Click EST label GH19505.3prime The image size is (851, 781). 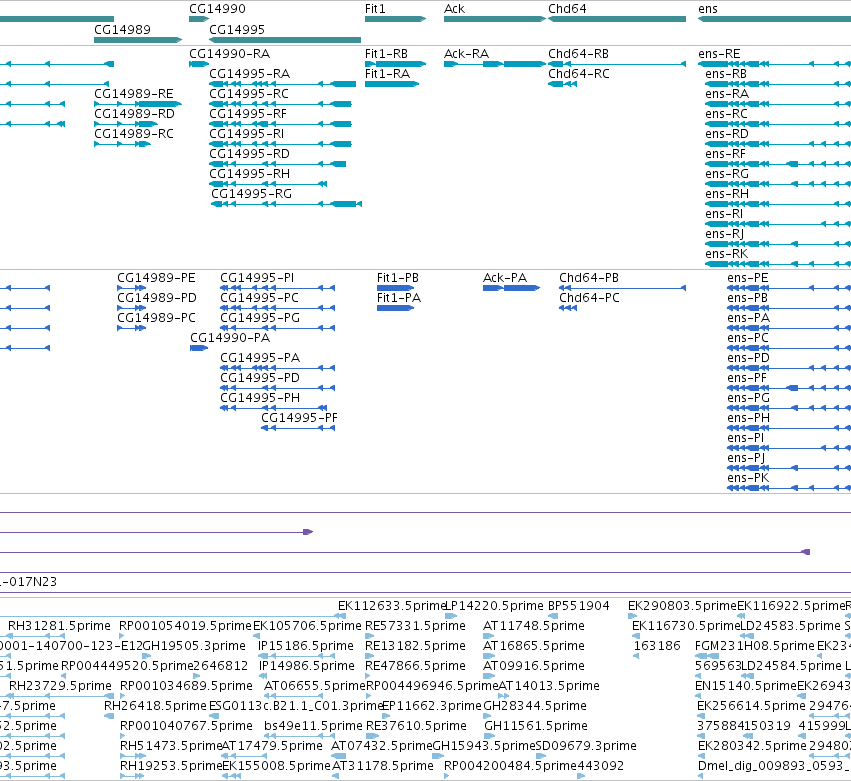pyautogui.click(x=194, y=646)
